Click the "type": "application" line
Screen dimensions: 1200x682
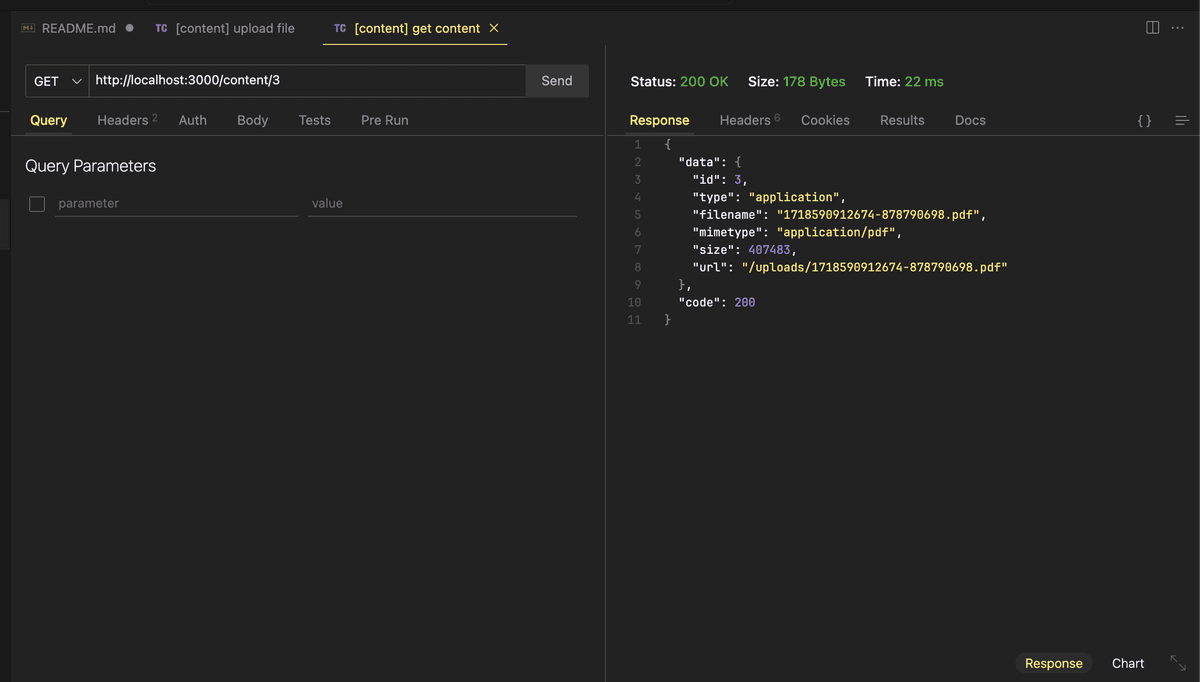[769, 197]
